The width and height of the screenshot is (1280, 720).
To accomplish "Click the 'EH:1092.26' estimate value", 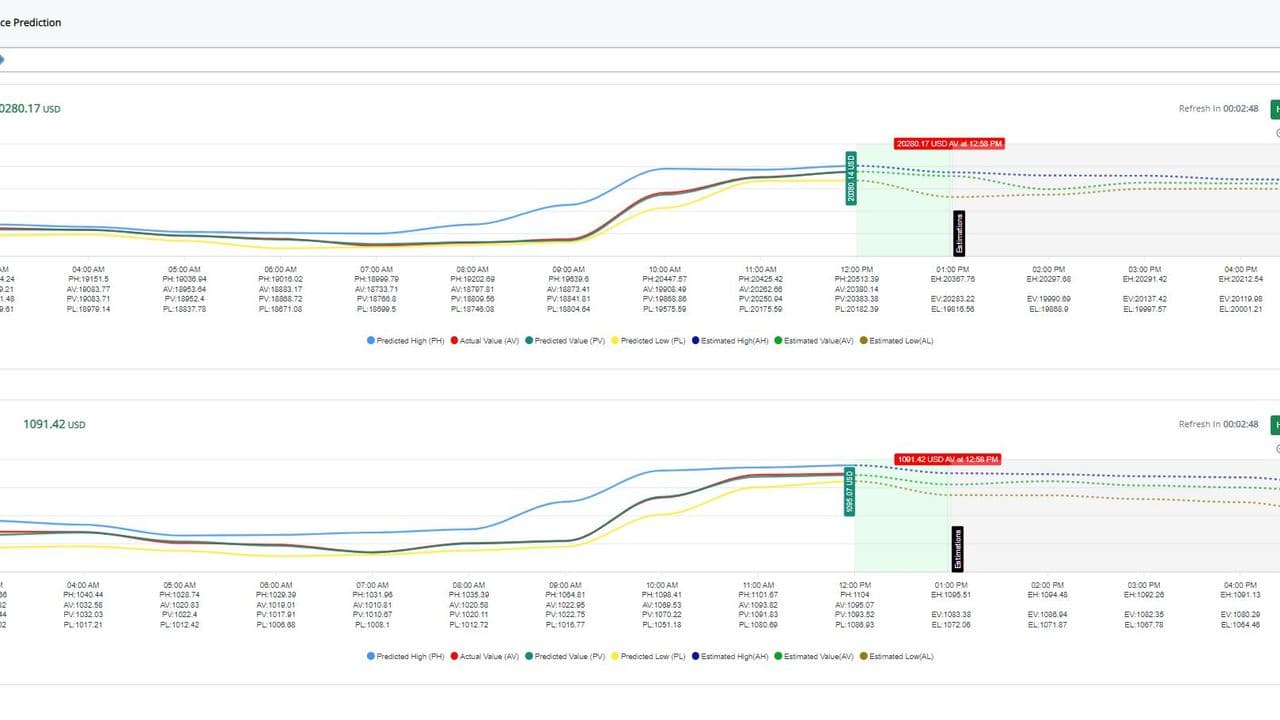I will point(1143,596).
